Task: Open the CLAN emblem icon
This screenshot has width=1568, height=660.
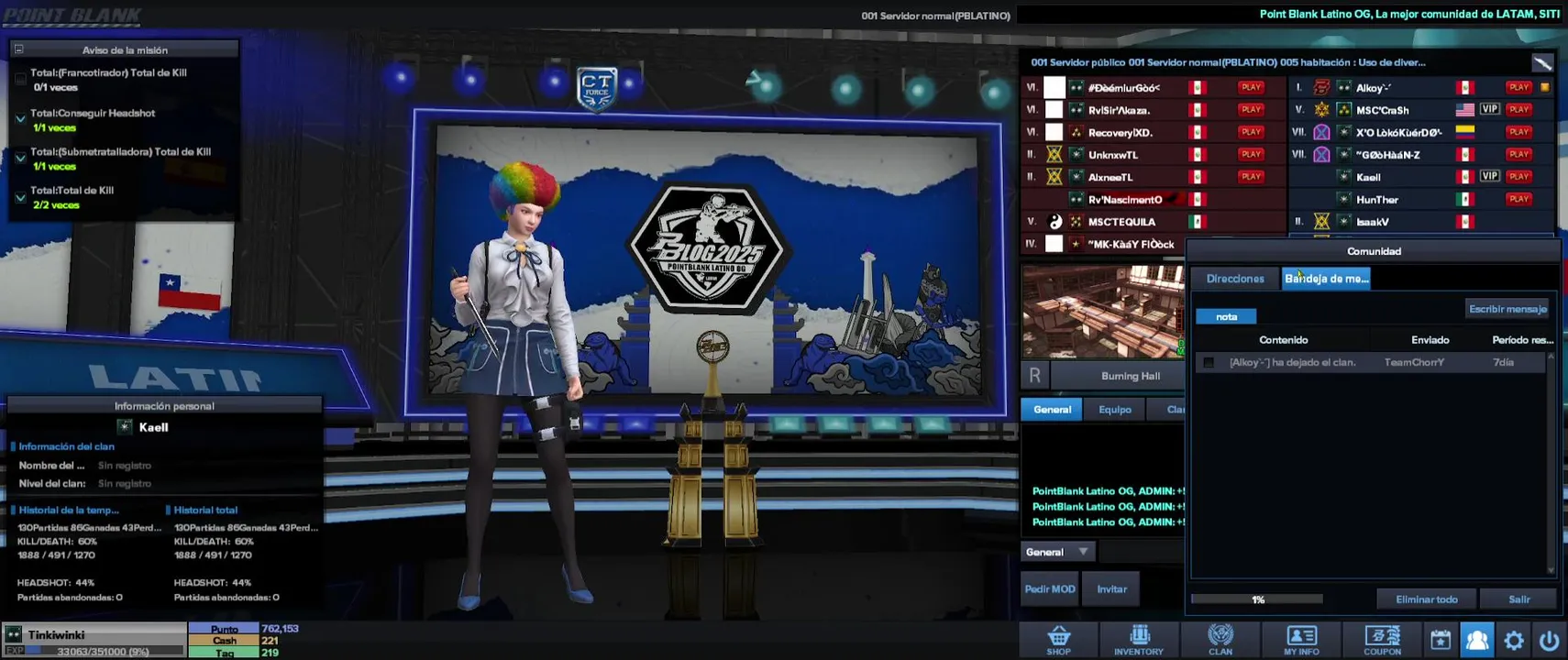Action: (x=1220, y=640)
